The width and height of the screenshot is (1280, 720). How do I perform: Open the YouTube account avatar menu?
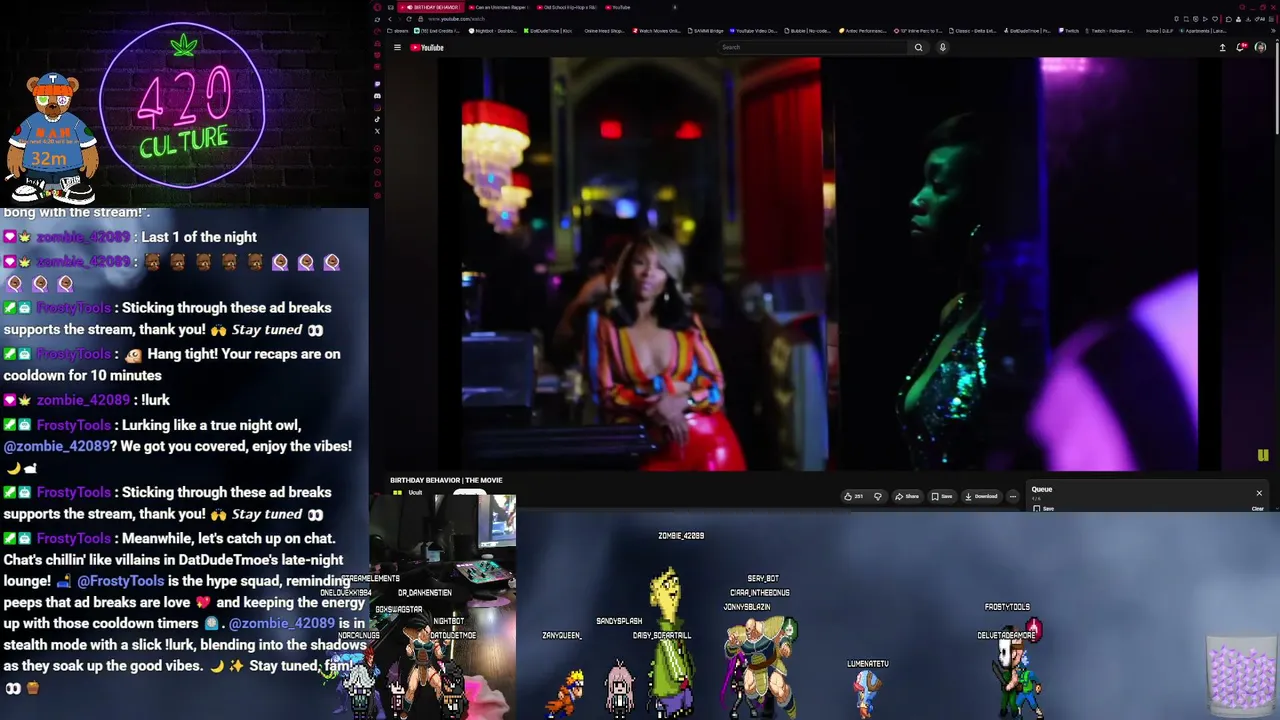(1260, 47)
